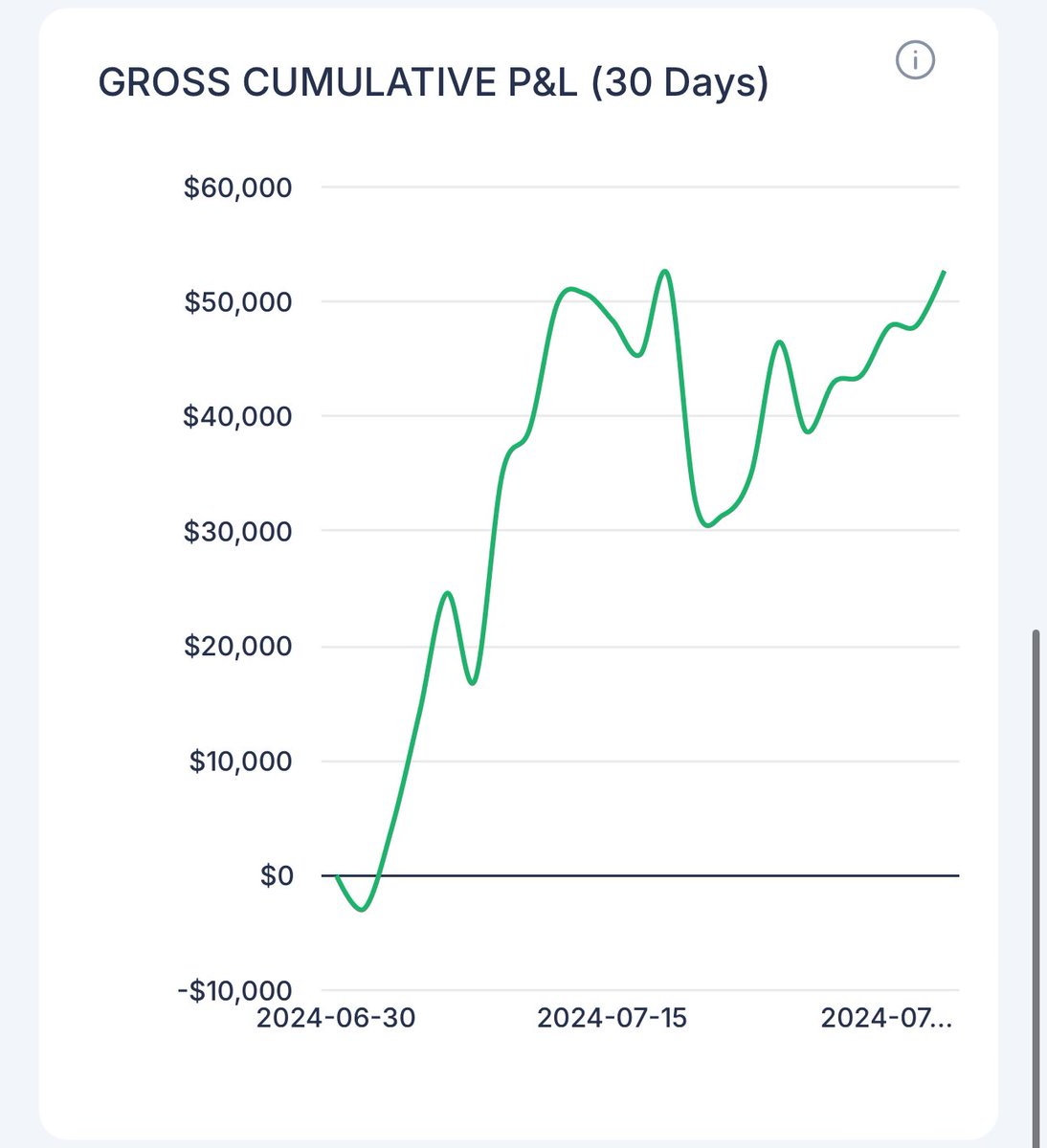Open the chart info tooltip icon
Screen dimensions: 1047x1148
915,61
